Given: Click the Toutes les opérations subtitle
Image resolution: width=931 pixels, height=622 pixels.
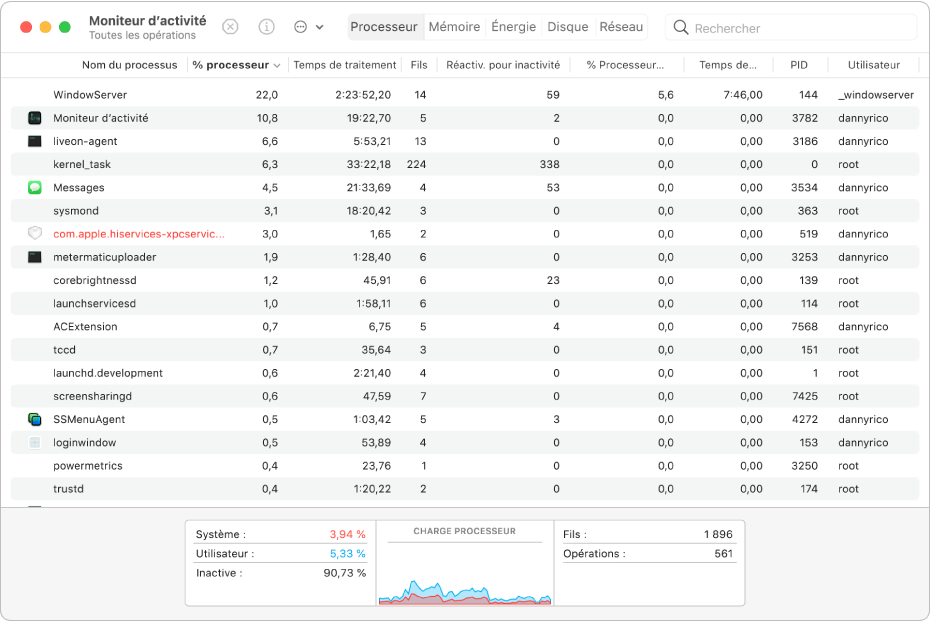Looking at the screenshot, I should pos(142,36).
